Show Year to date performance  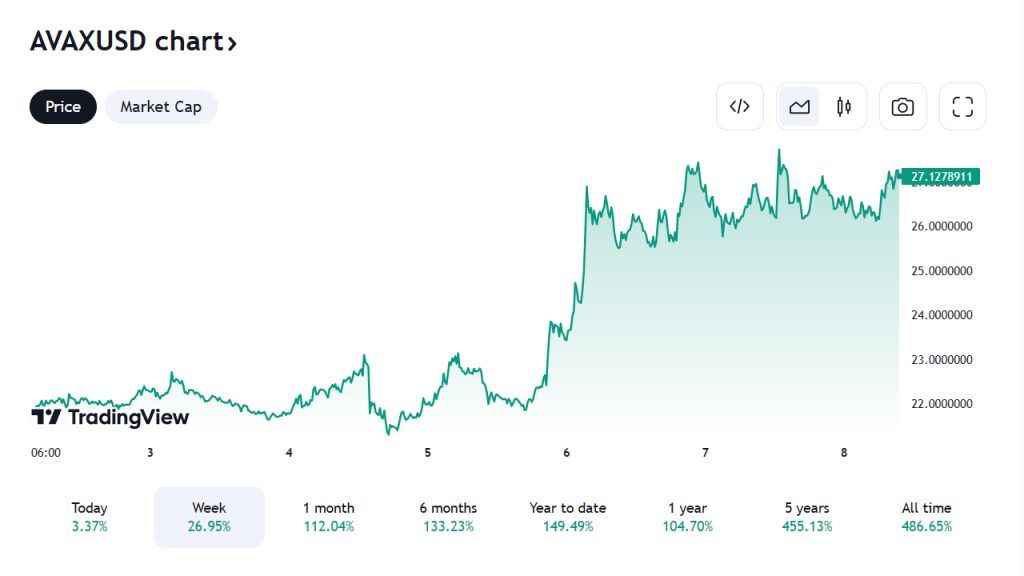[568, 517]
